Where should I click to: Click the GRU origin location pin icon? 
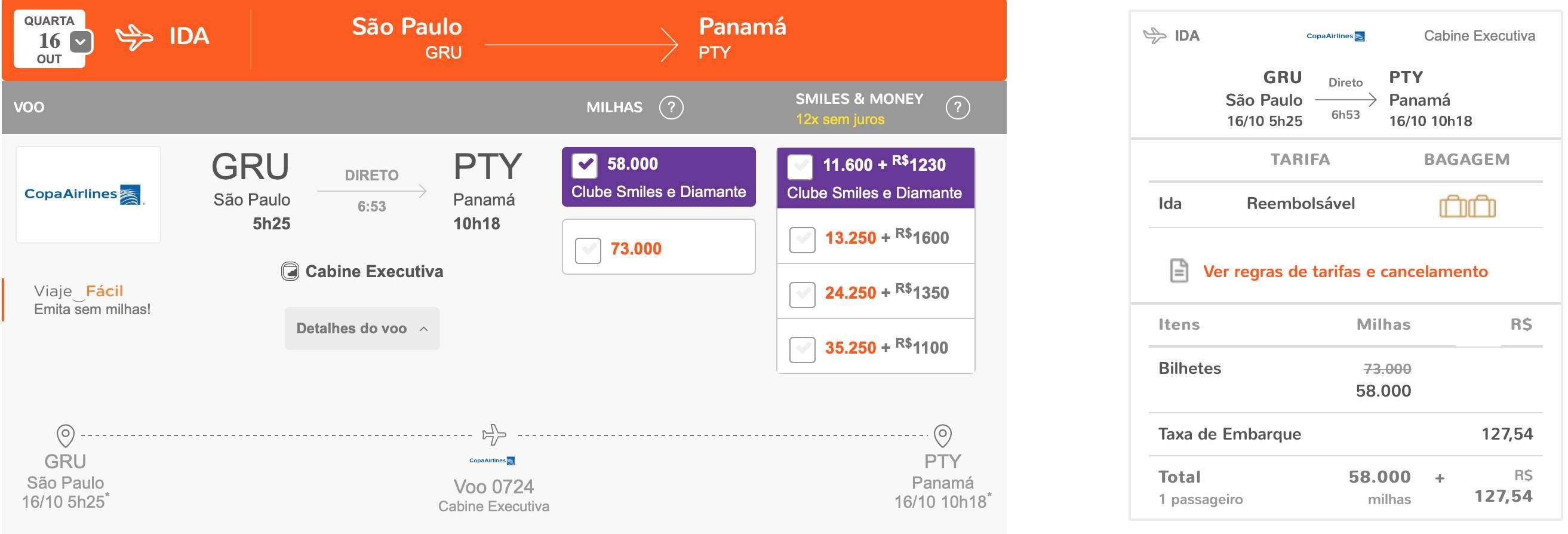[65, 436]
